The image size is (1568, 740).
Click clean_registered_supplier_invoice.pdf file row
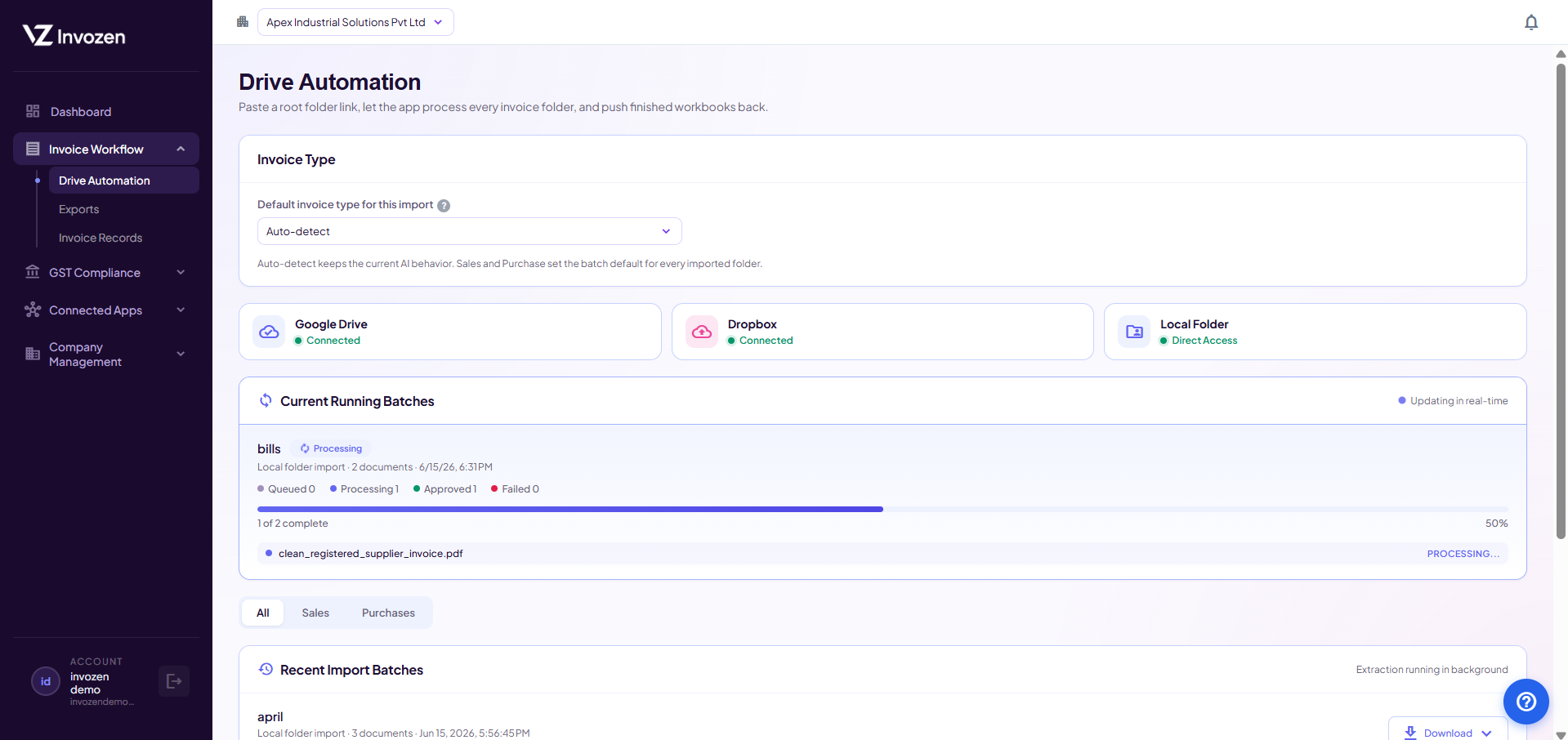[882, 553]
